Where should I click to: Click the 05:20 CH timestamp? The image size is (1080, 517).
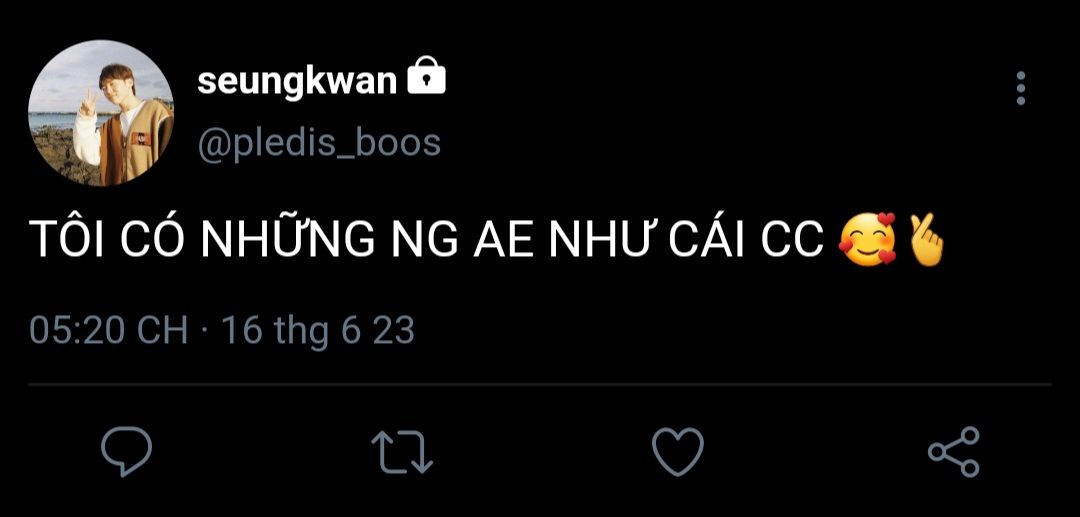coord(108,330)
